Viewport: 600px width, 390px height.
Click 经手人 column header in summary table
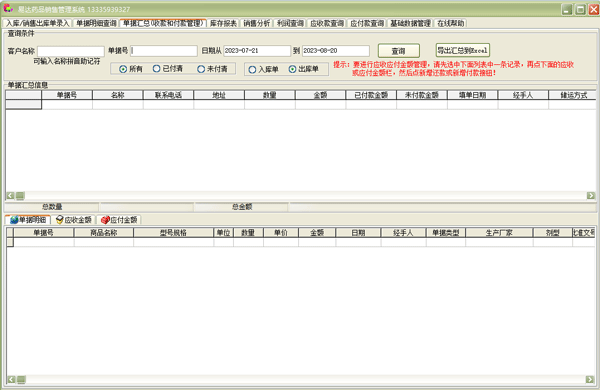[523, 95]
